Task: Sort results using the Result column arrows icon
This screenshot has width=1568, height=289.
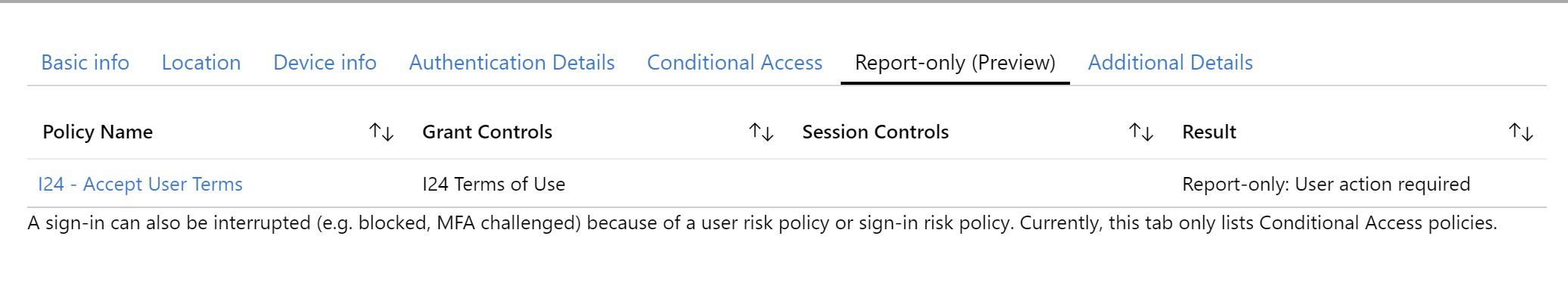Action: coord(1521,132)
